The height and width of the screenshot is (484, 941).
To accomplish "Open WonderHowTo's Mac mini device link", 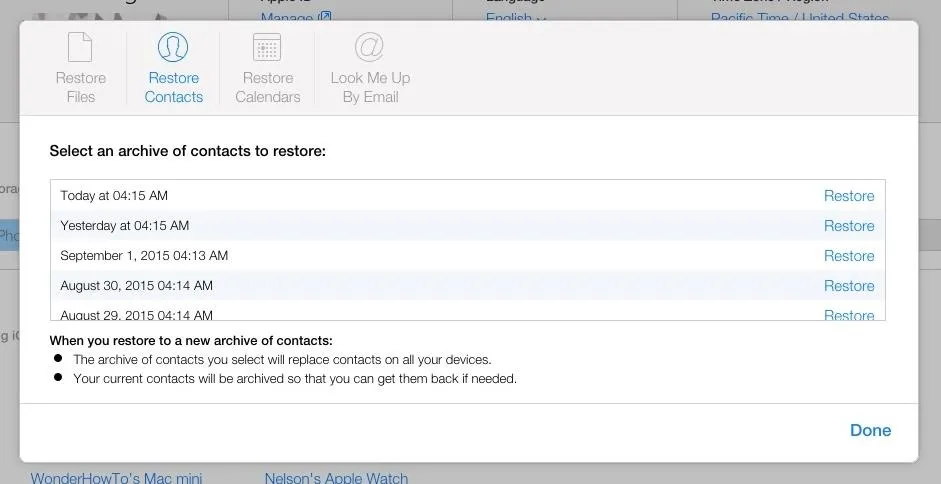I will (116, 478).
